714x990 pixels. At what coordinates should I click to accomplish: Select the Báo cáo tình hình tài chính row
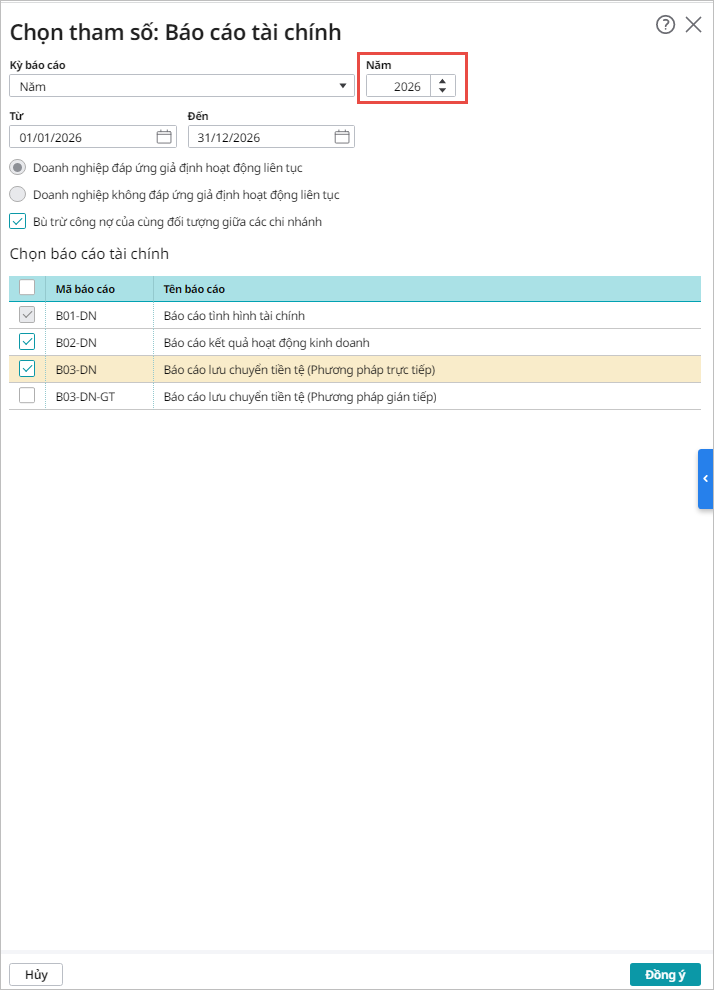(300, 315)
